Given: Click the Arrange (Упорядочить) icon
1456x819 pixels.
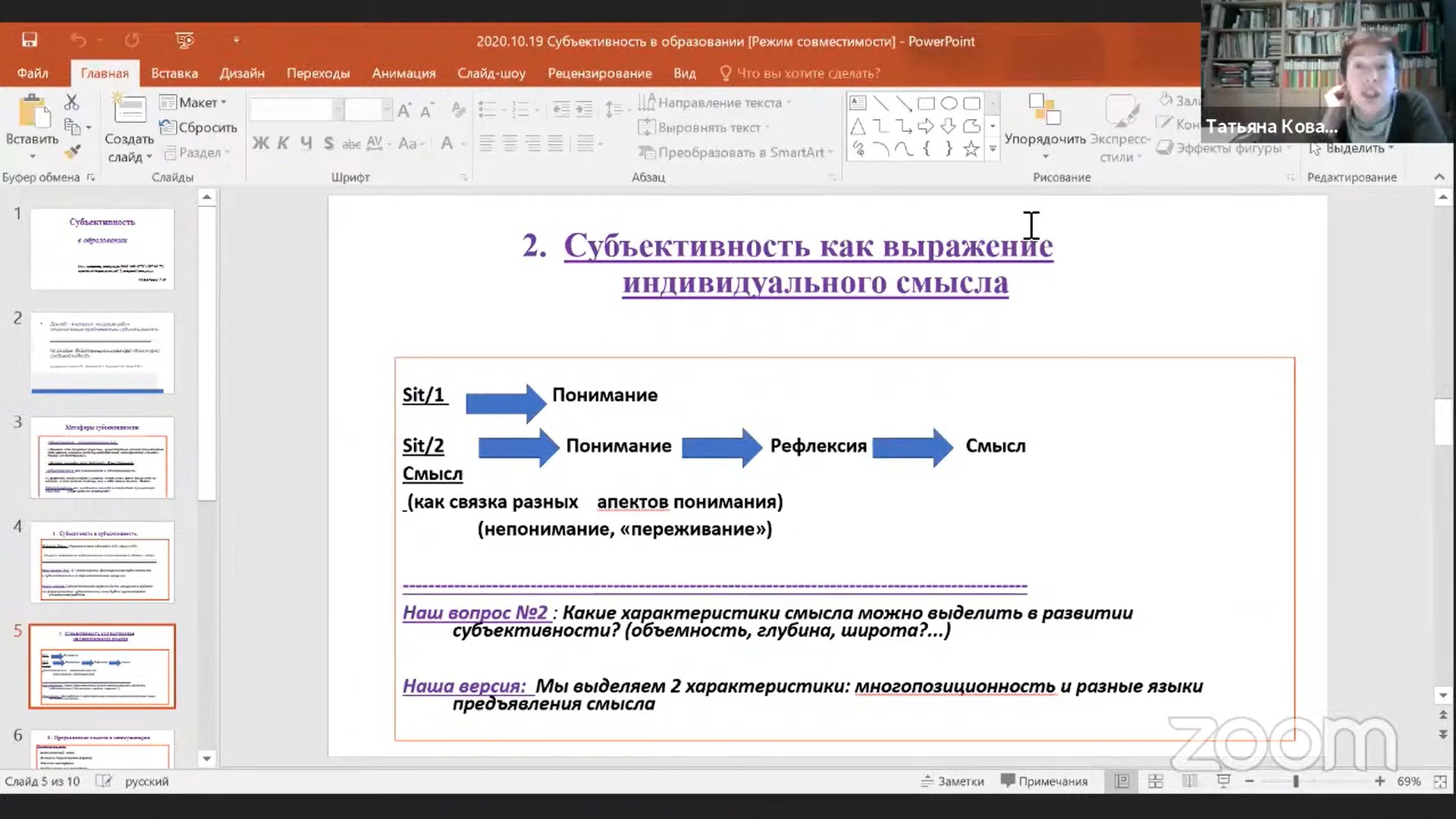Looking at the screenshot, I should pyautogui.click(x=1044, y=111).
